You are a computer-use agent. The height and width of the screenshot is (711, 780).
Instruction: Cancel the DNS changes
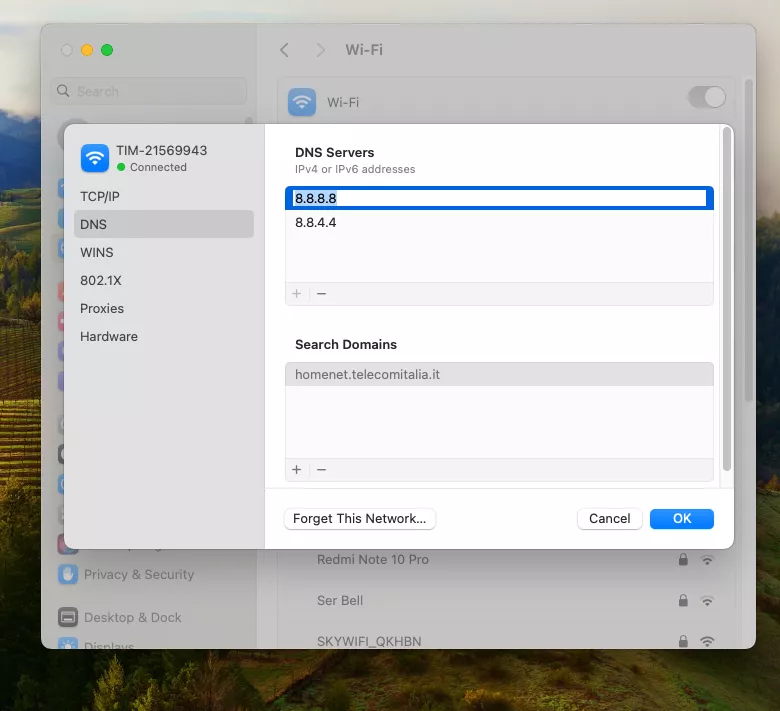click(x=609, y=519)
